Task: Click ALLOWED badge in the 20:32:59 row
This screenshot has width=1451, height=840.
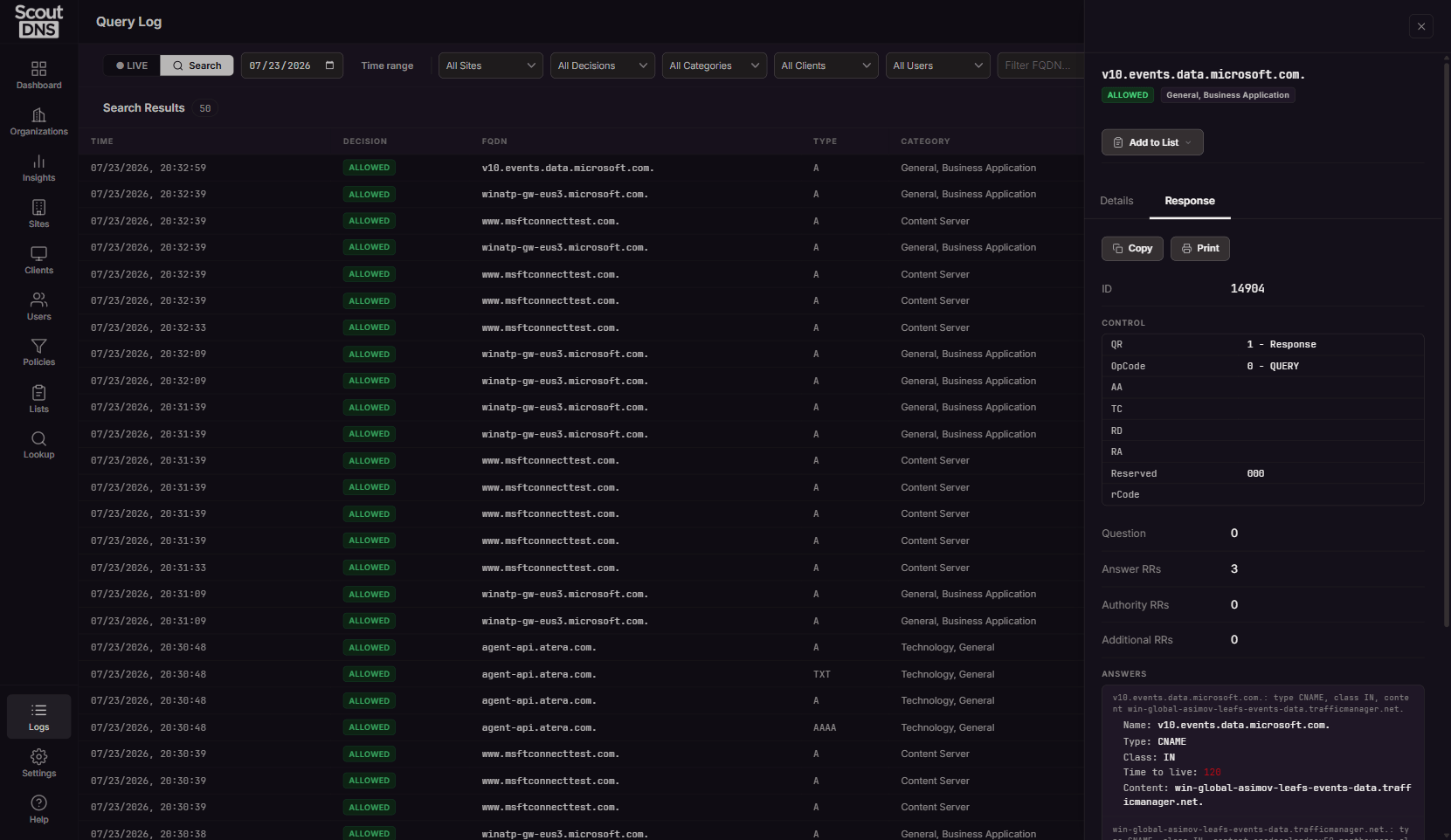Action: click(x=369, y=168)
